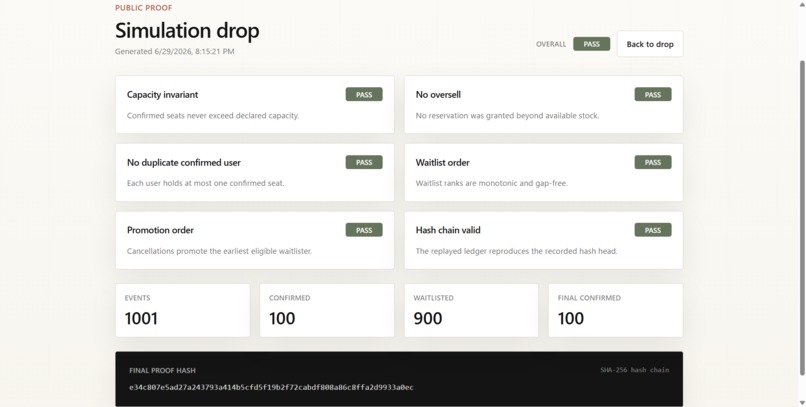Screen dimensions: 806x407
Task: Click the page vertical scrollbar thumb
Action: pos(802,218)
